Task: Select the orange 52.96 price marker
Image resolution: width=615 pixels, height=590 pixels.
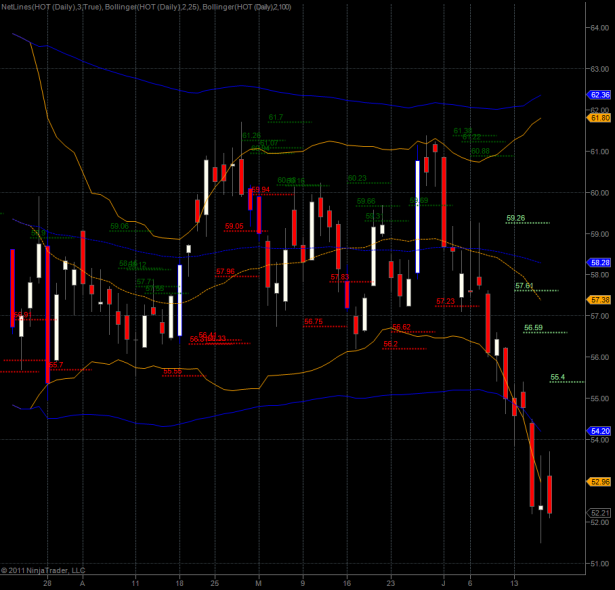Action: 600,482
